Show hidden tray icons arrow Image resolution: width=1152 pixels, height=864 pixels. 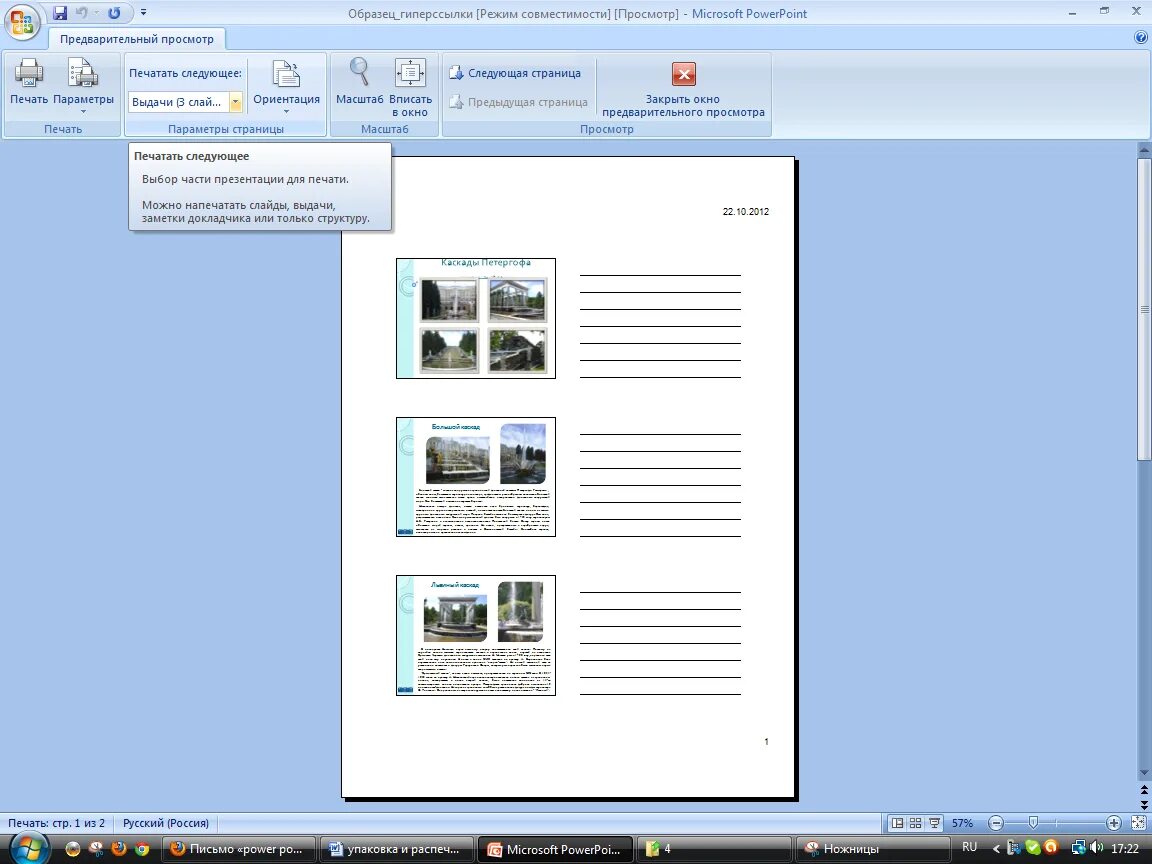[997, 849]
